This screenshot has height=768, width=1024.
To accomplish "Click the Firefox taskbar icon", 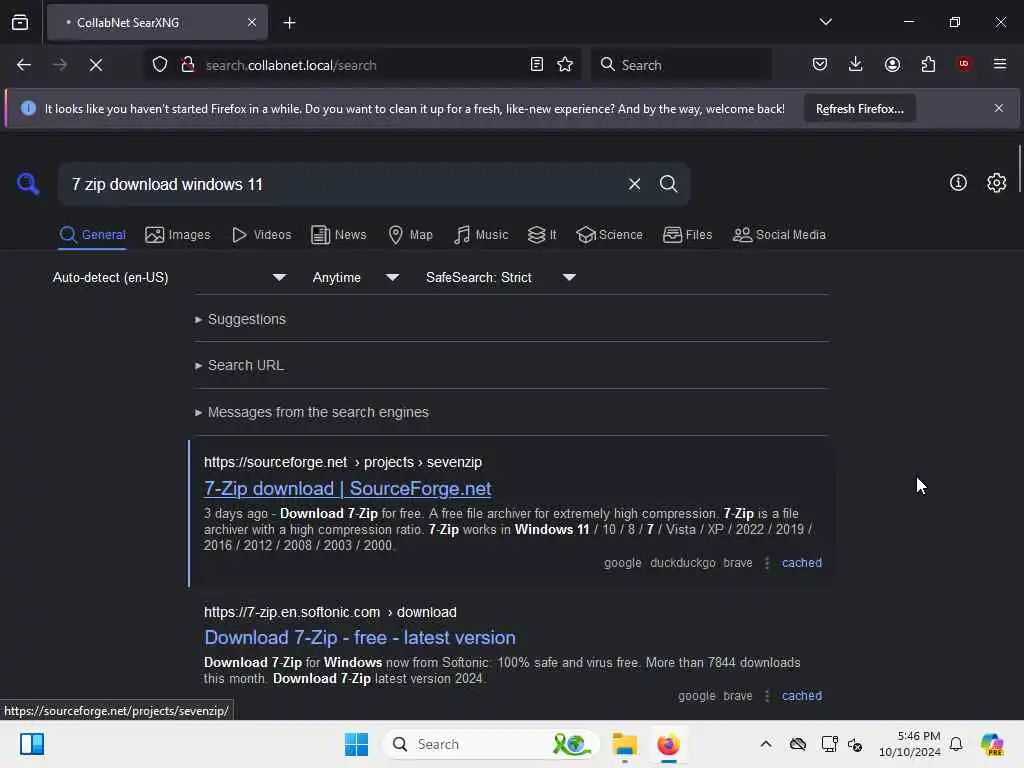I will [668, 744].
